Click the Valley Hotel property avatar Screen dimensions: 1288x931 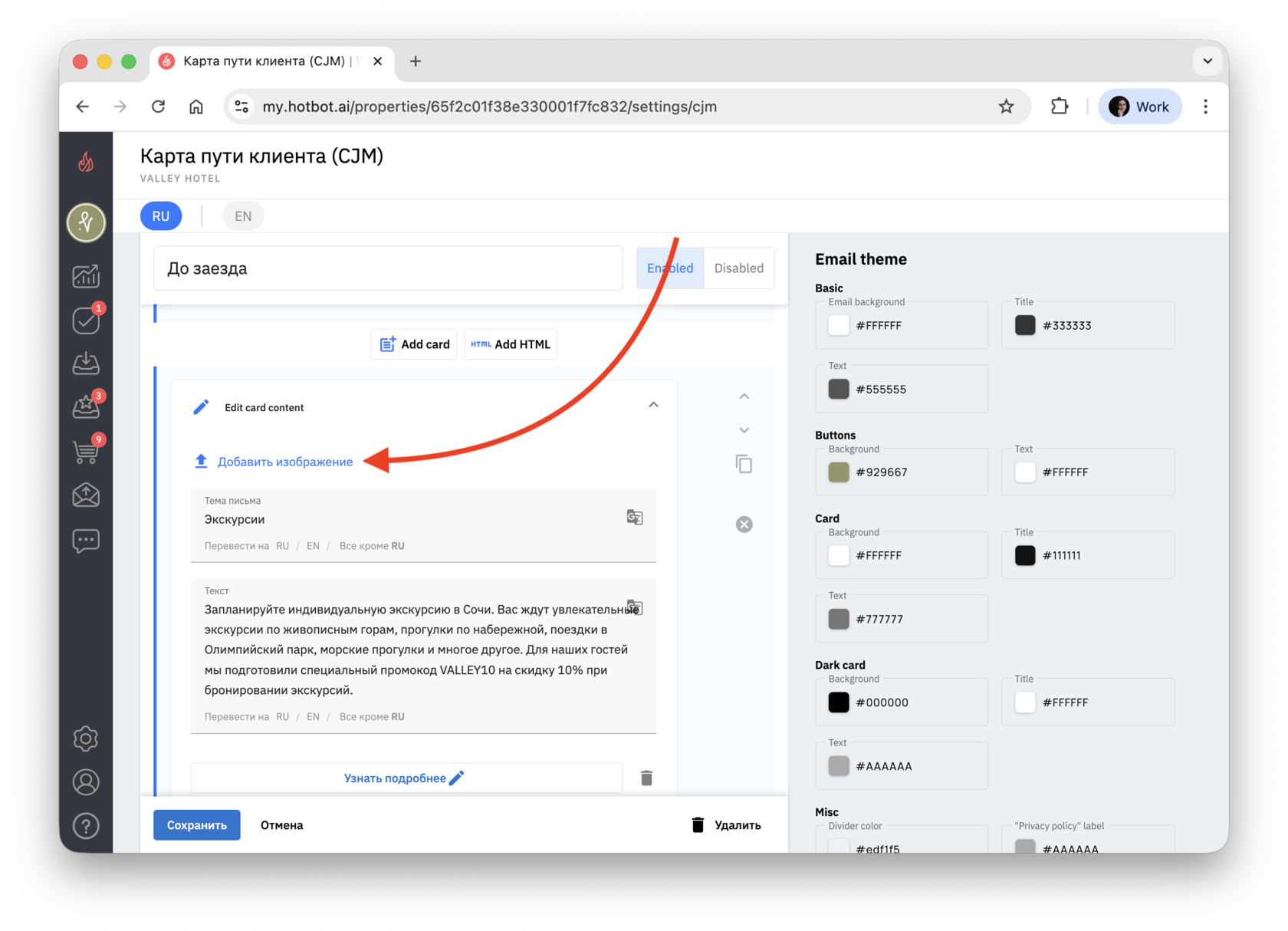point(86,222)
